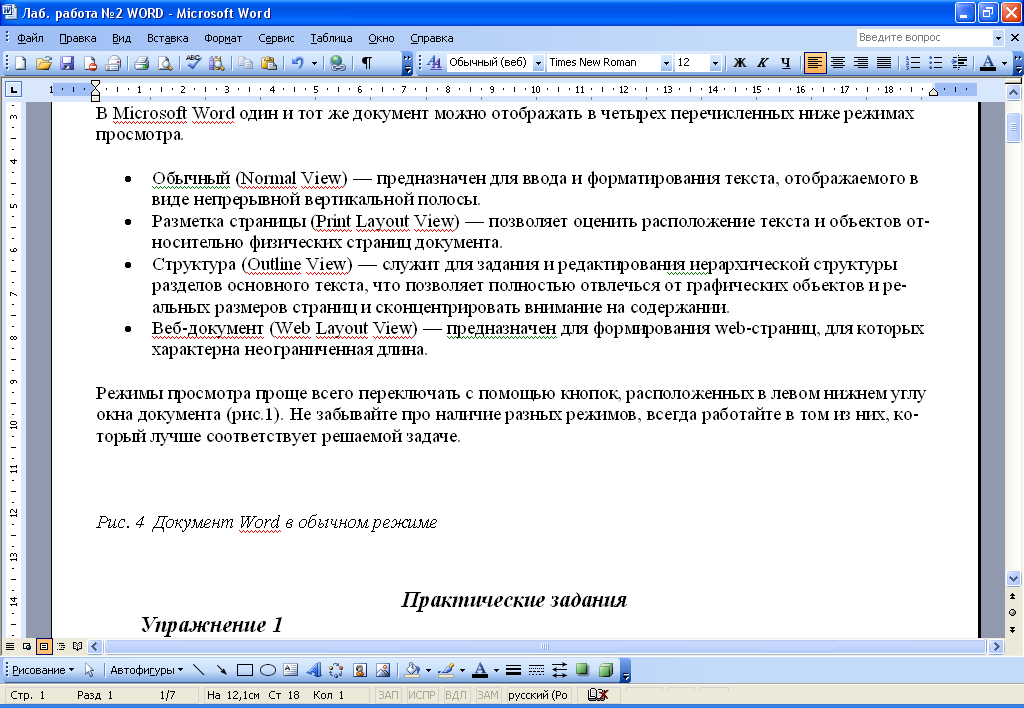This screenshot has width=1024, height=708.
Task: Open the Вид menu
Action: (121, 38)
